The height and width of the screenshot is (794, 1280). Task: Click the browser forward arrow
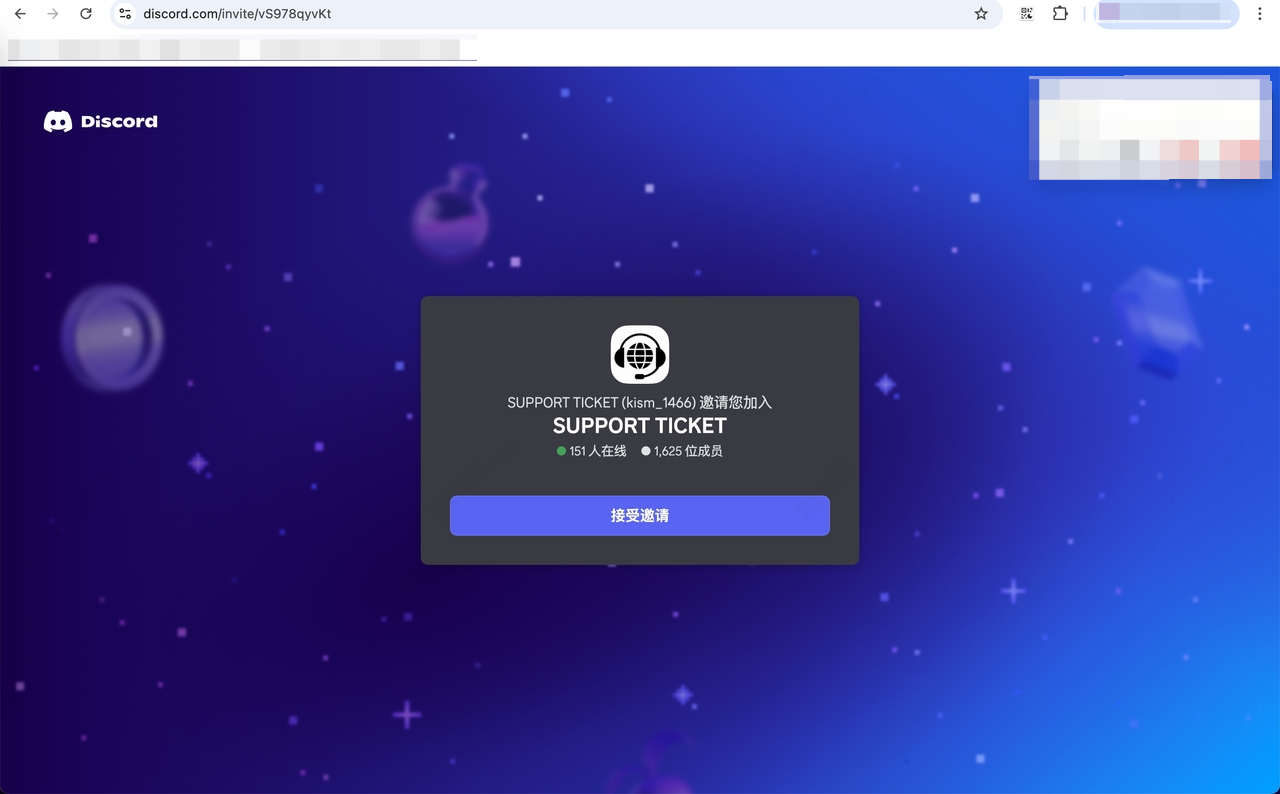[x=53, y=14]
